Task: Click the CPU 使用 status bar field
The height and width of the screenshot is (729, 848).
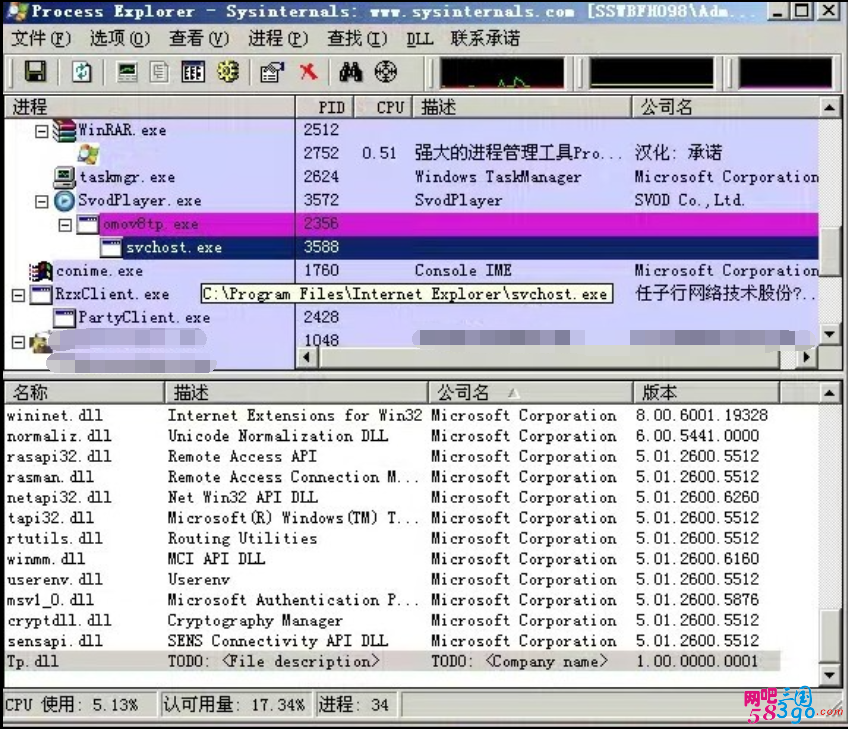Action: click(80, 704)
